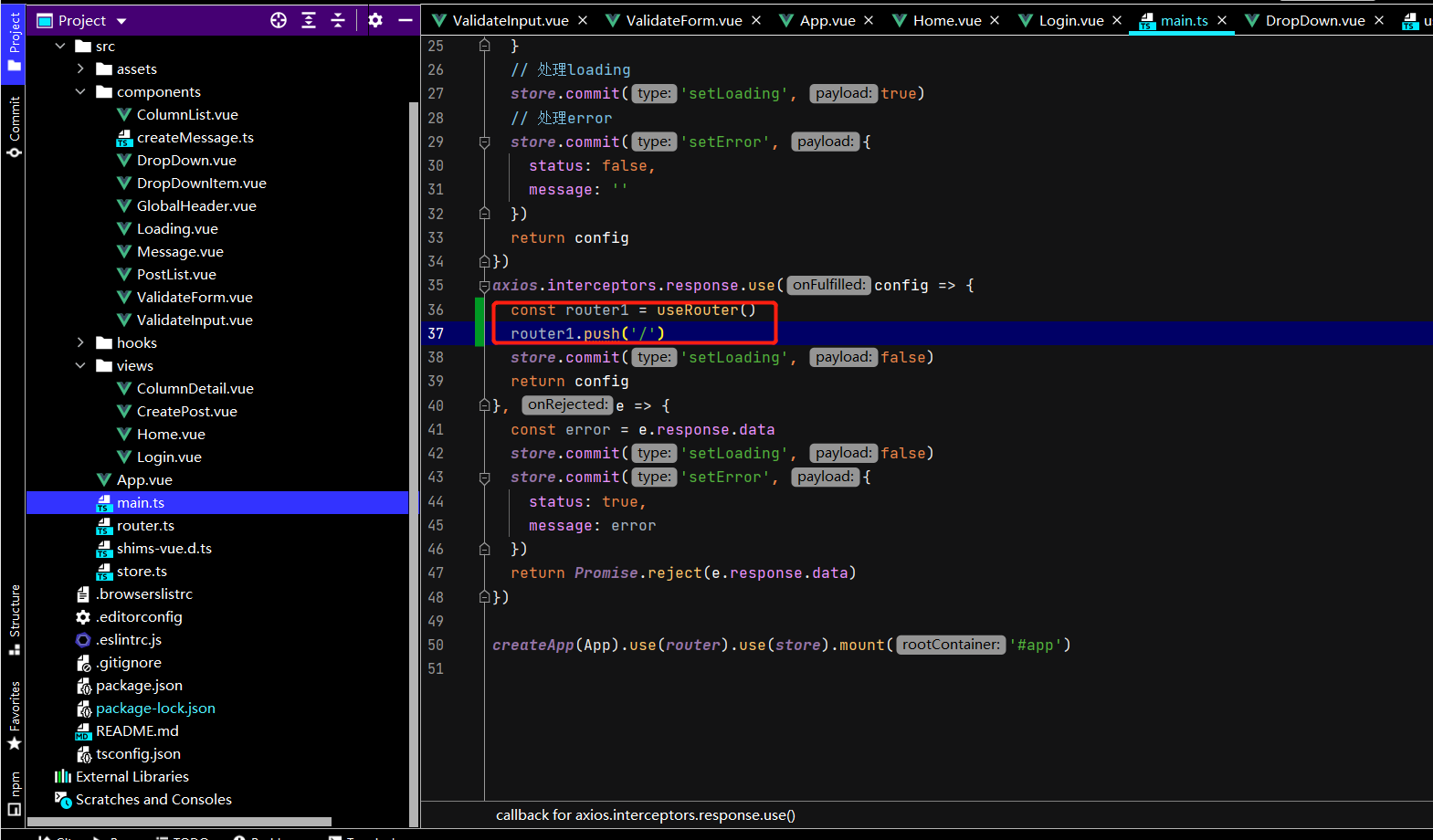
Task: Click Promise.reject on line 47
Action: (x=638, y=572)
